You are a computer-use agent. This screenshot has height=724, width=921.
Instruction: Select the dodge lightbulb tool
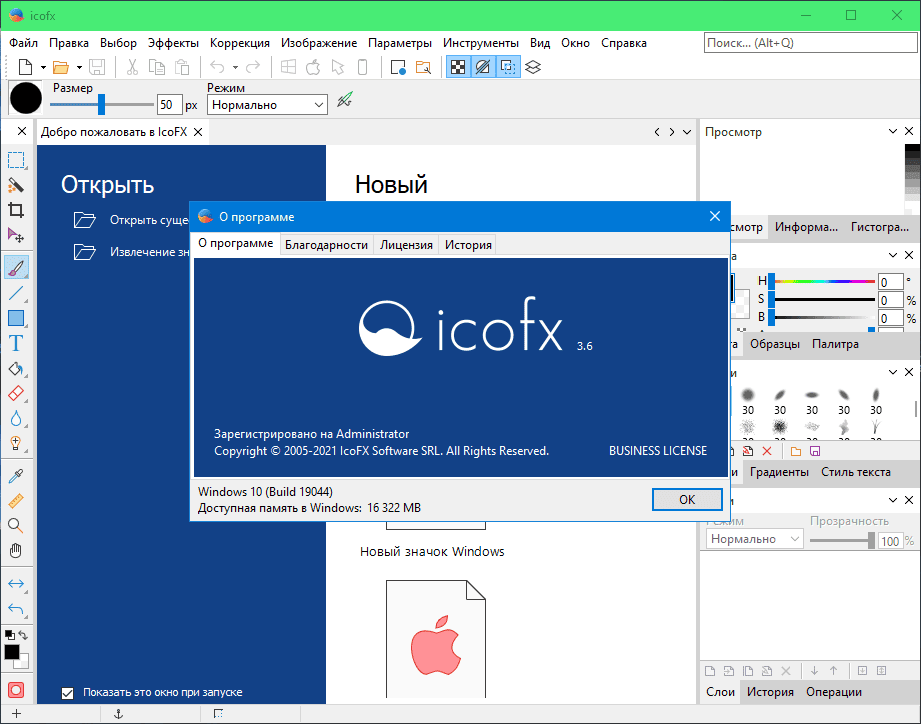pyautogui.click(x=16, y=443)
